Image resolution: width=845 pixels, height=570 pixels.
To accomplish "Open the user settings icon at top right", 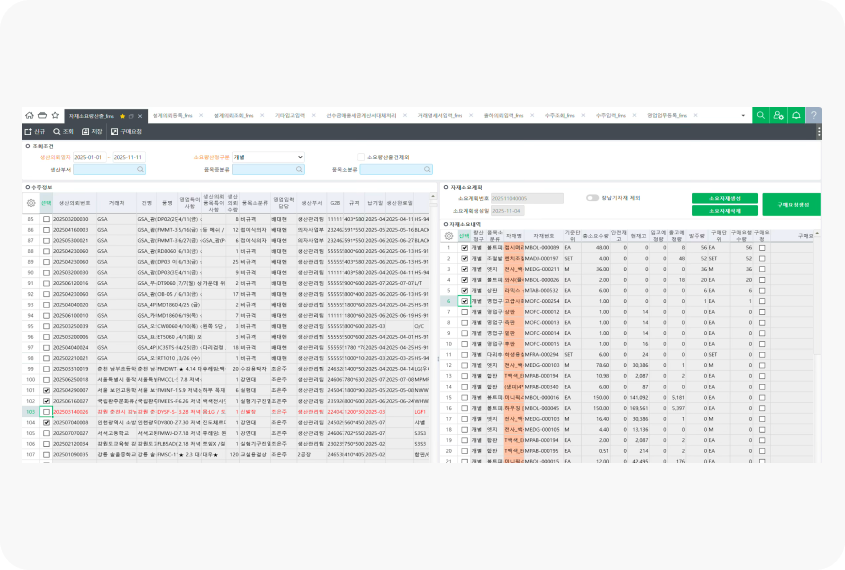I will pos(779,116).
